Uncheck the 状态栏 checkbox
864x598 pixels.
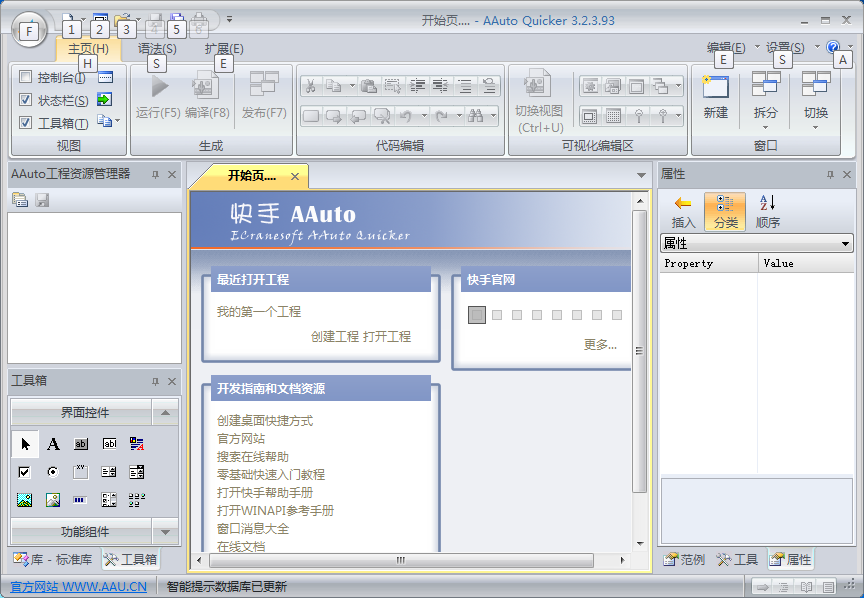coord(26,100)
